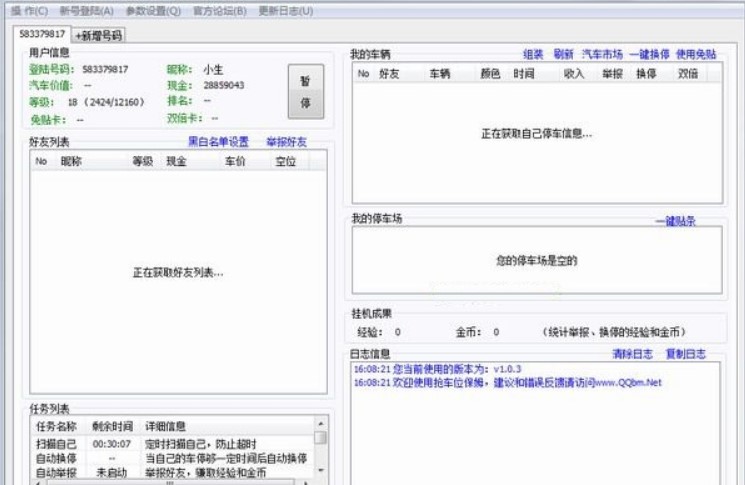Click the 昵称 value 小生
This screenshot has width=745, height=485.
213,70
